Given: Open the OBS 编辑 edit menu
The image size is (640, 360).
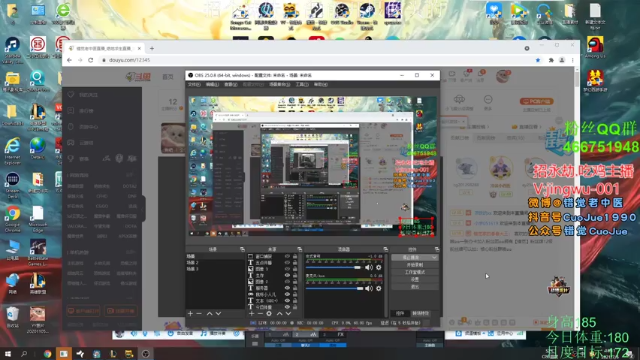Looking at the screenshot, I should (x=212, y=84).
